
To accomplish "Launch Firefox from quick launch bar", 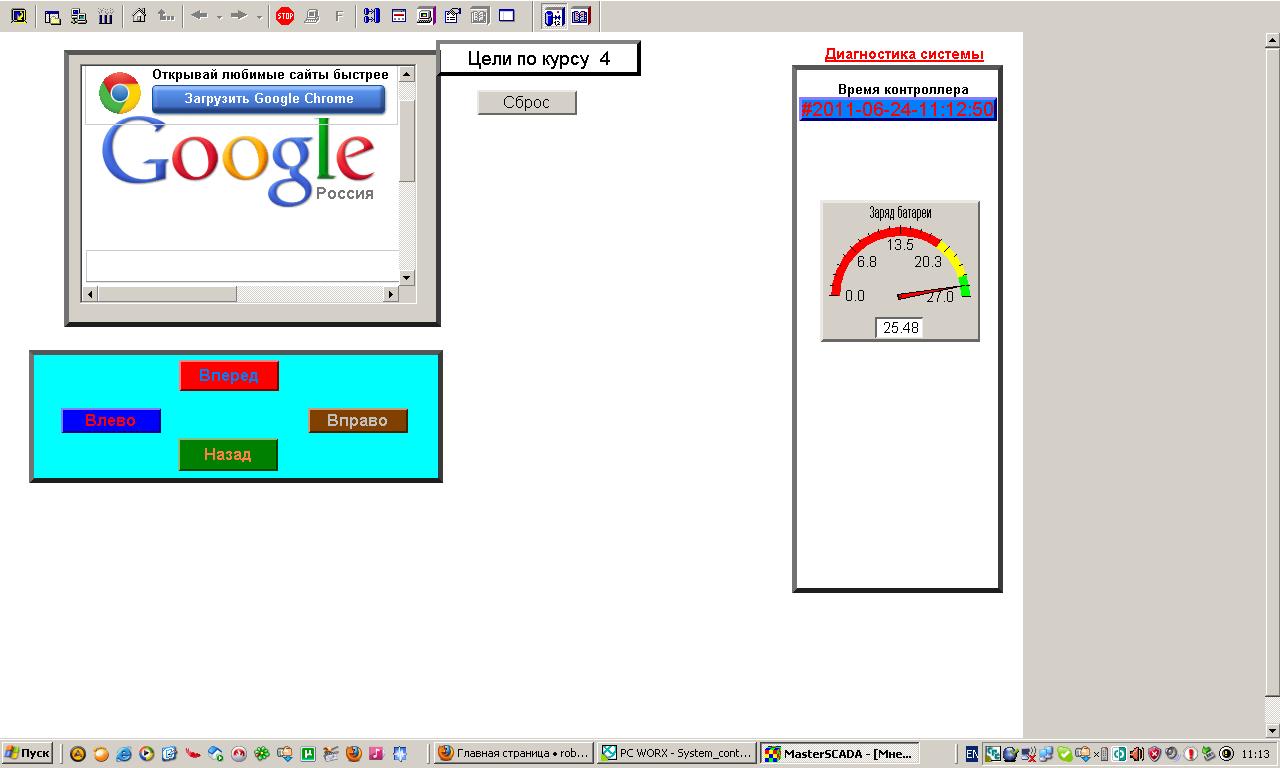I will [x=354, y=754].
